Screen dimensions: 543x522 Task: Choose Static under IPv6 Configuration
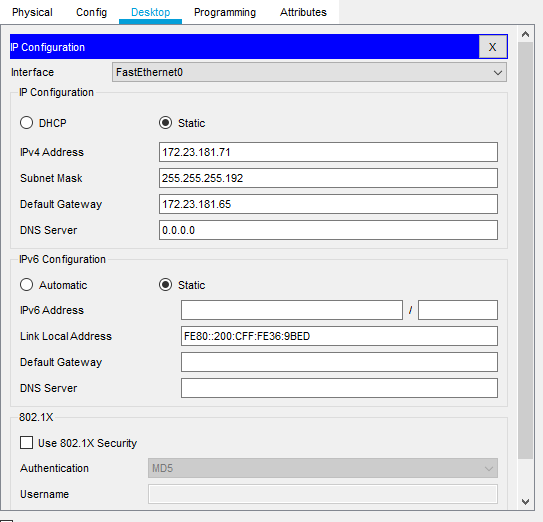click(165, 285)
